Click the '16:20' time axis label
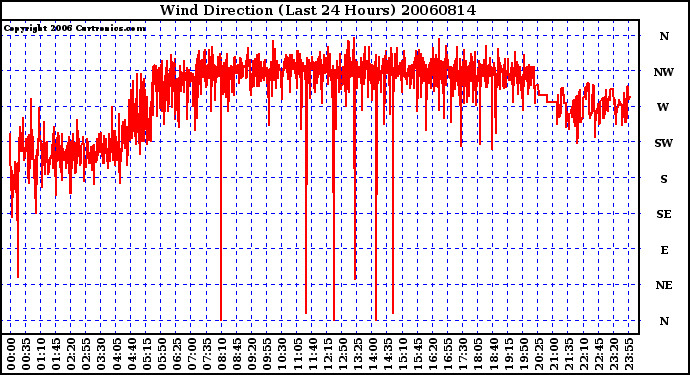This screenshot has height=375, width=690. pyautogui.click(x=433, y=354)
